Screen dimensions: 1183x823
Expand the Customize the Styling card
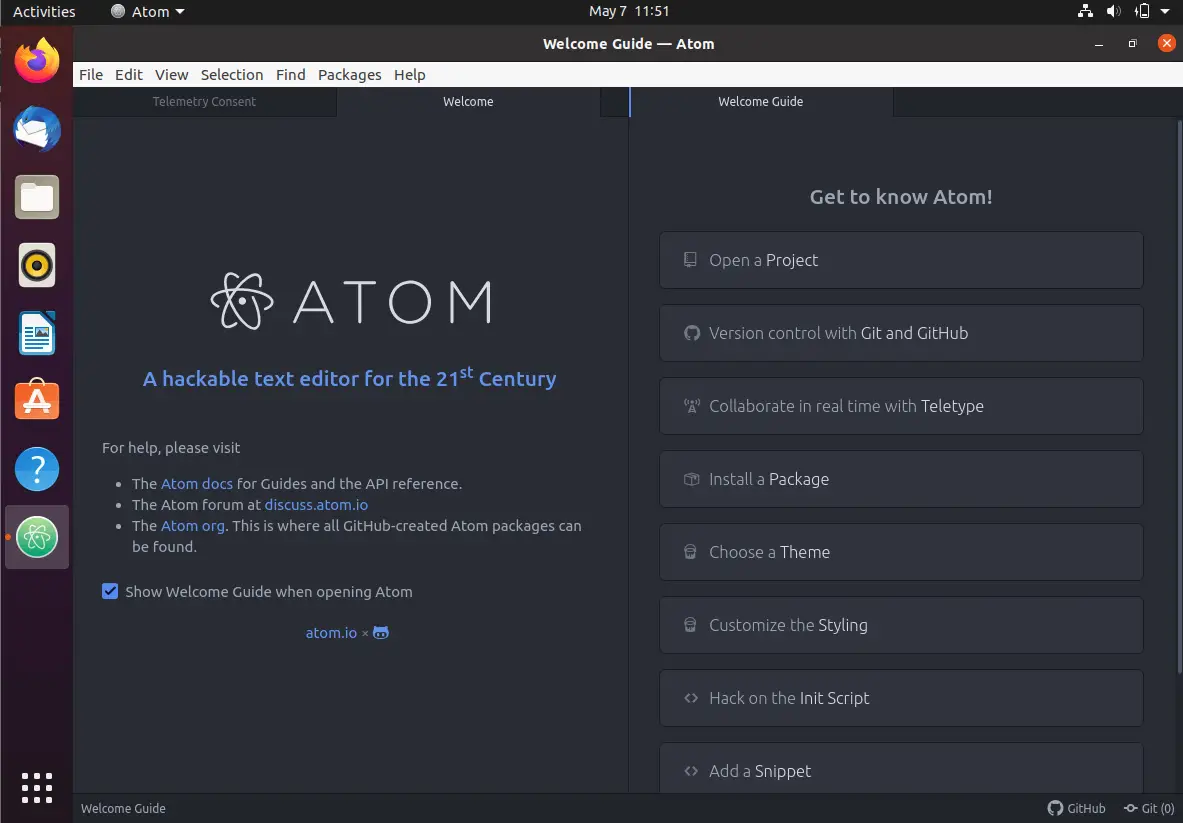(x=901, y=625)
